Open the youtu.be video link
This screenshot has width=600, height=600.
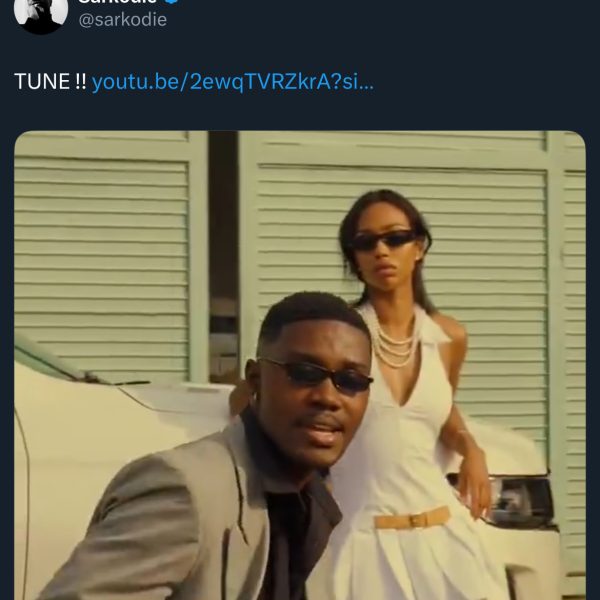[232, 82]
